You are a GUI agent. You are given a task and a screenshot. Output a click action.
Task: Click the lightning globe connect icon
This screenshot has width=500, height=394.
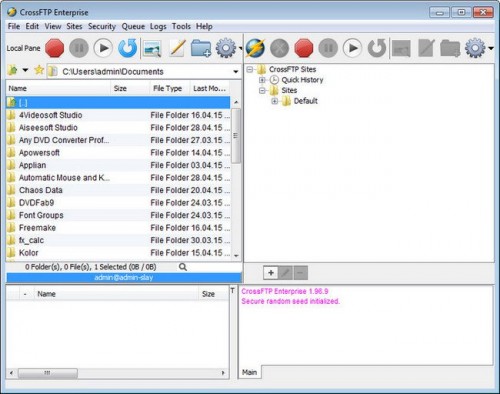pyautogui.click(x=255, y=48)
